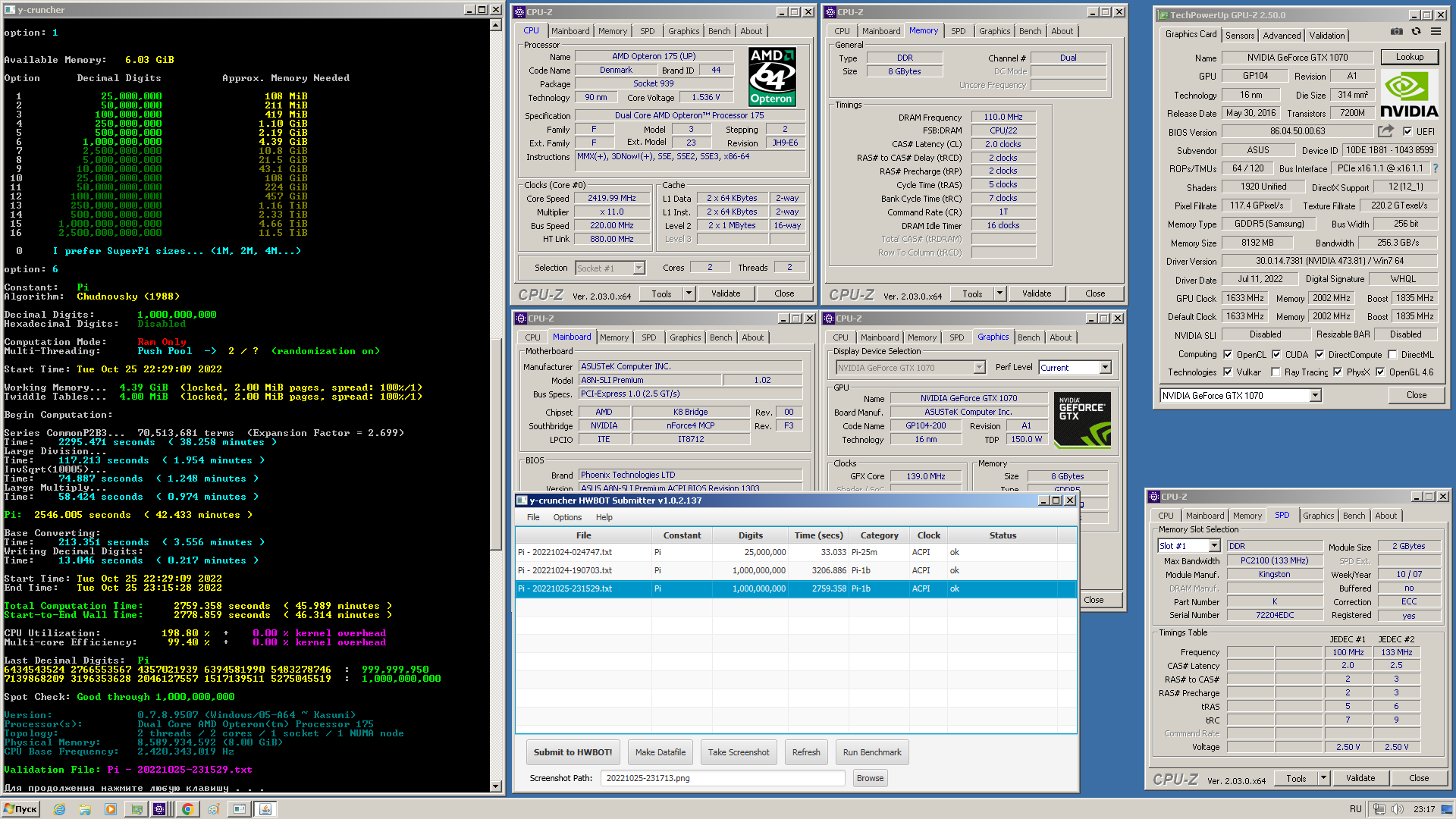Toggle the CUDA computing checkbox
The height and width of the screenshot is (819, 1456).
coord(1276,354)
